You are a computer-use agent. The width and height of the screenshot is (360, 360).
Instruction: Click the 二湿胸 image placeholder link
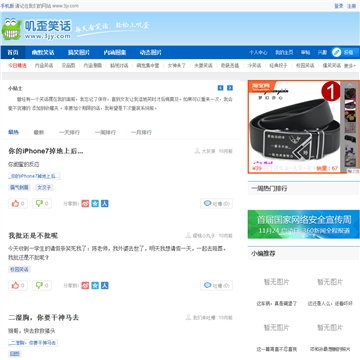tap(33, 343)
